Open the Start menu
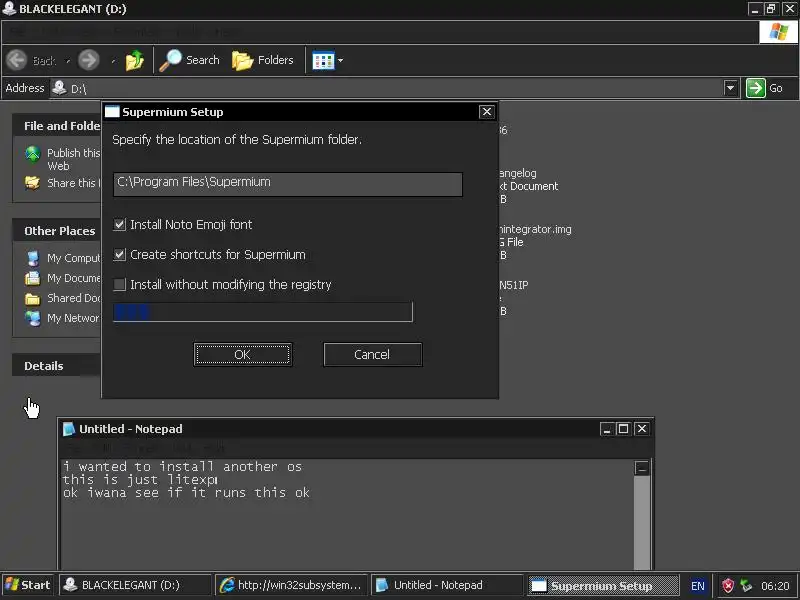The height and width of the screenshot is (600, 800). coord(28,585)
